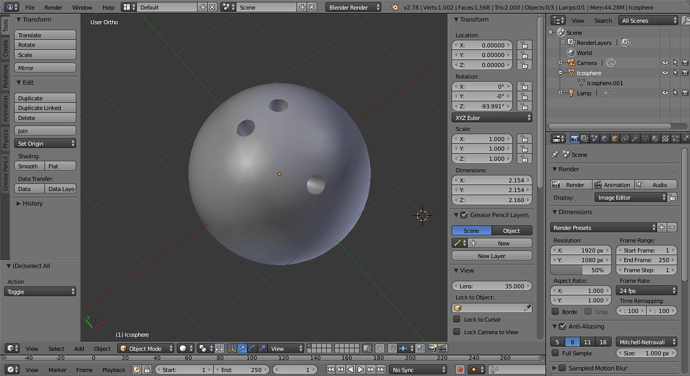The width and height of the screenshot is (690, 376).
Task: Enable the rotate manipulator arc icon
Action: click(x=252, y=348)
